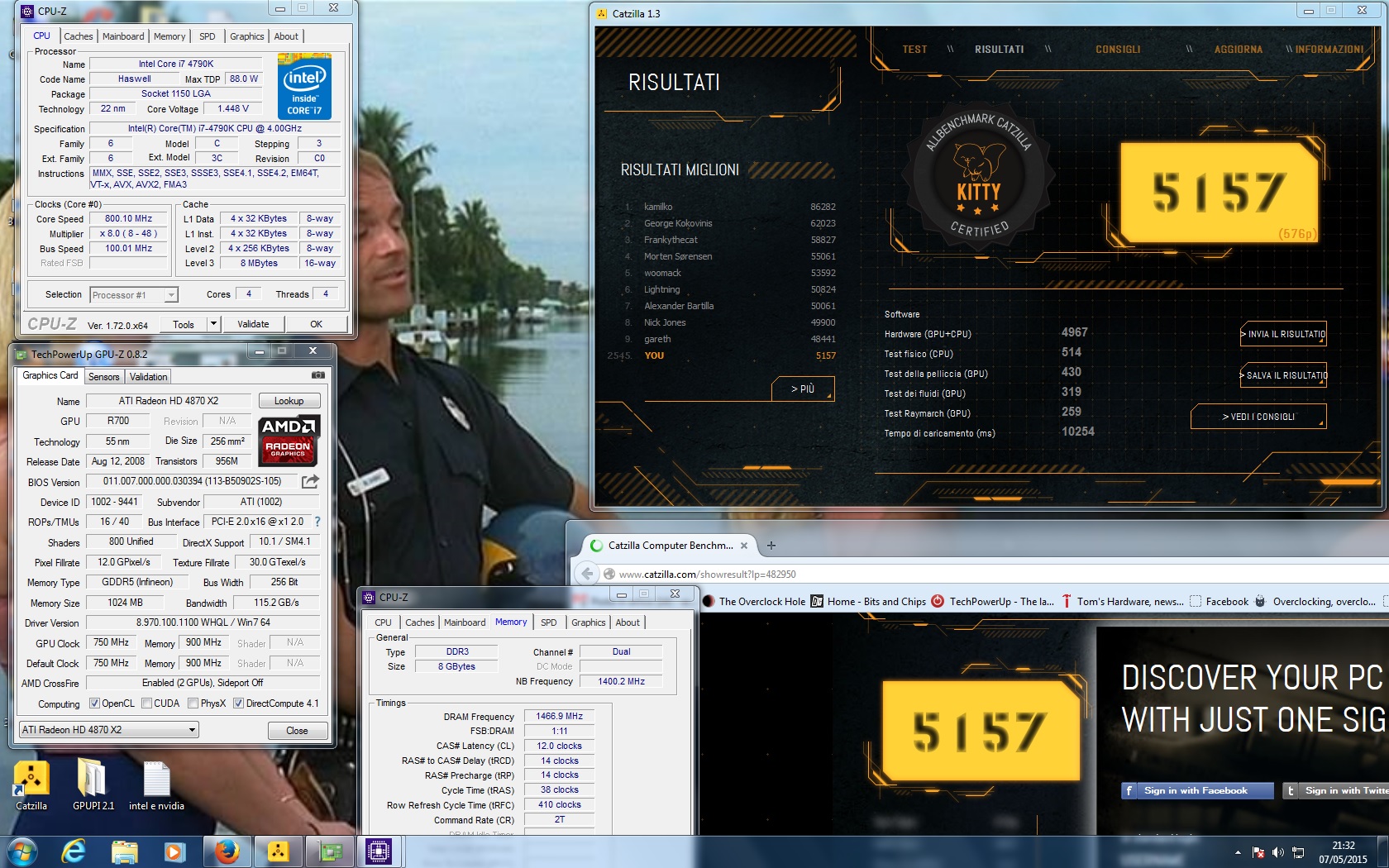1389x868 pixels.
Task: Switch to CPU-Z in the taskbar
Action: click(x=379, y=851)
